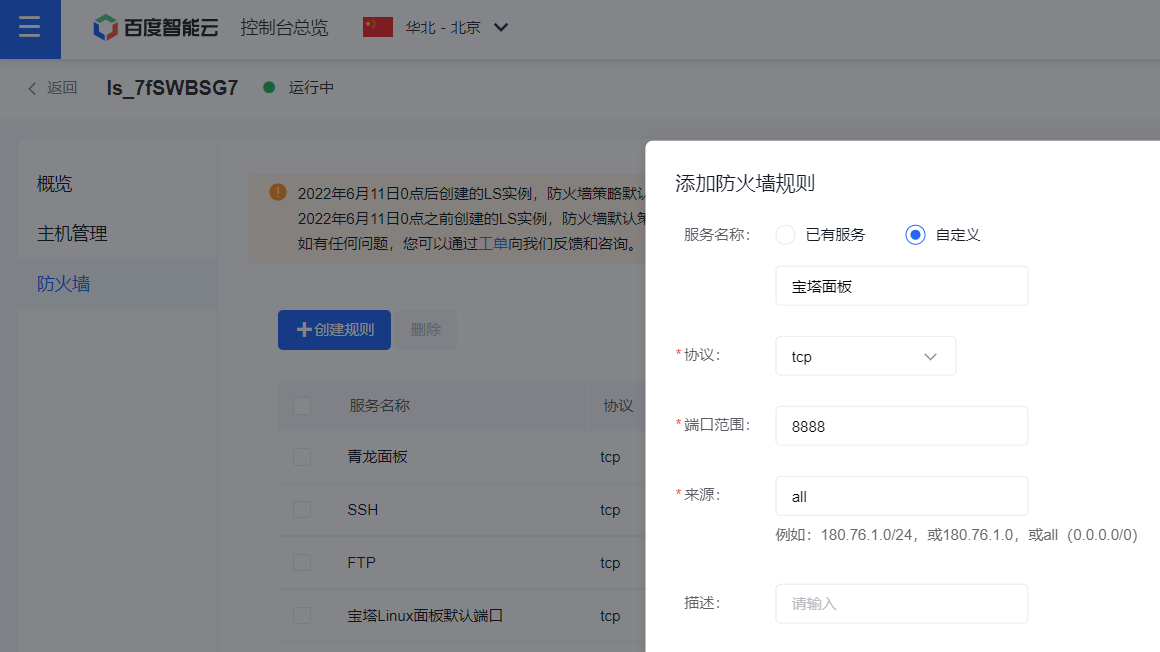Click the port range field showing 8888
Image resolution: width=1160 pixels, height=652 pixels.
click(x=902, y=426)
